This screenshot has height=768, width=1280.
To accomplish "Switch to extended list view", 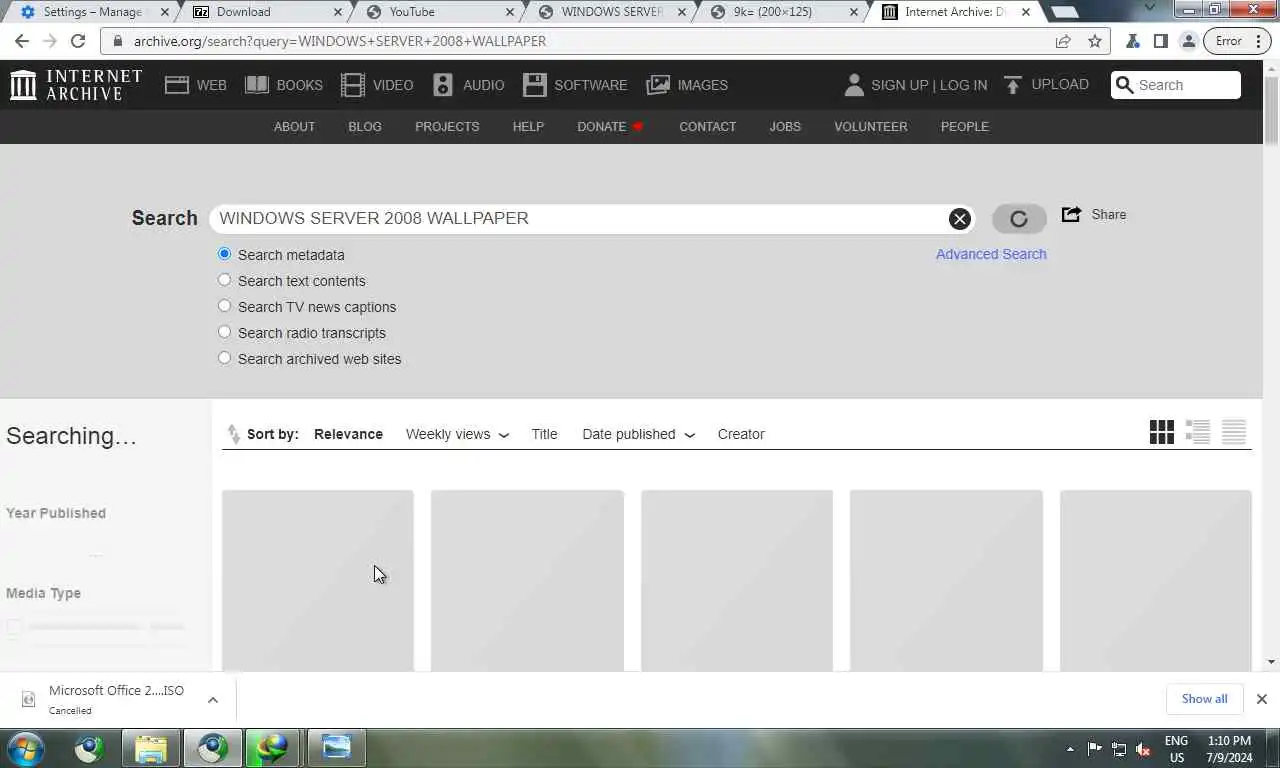I will point(1198,432).
